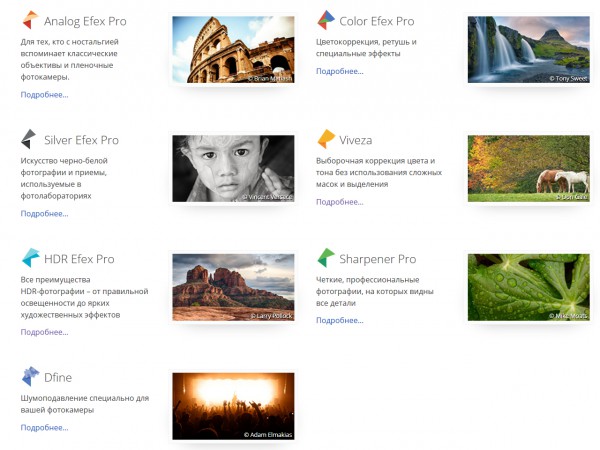Screen dimensions: 600x450
Task: Select the black-and-white child portrait thumbnail
Action: click(x=233, y=168)
